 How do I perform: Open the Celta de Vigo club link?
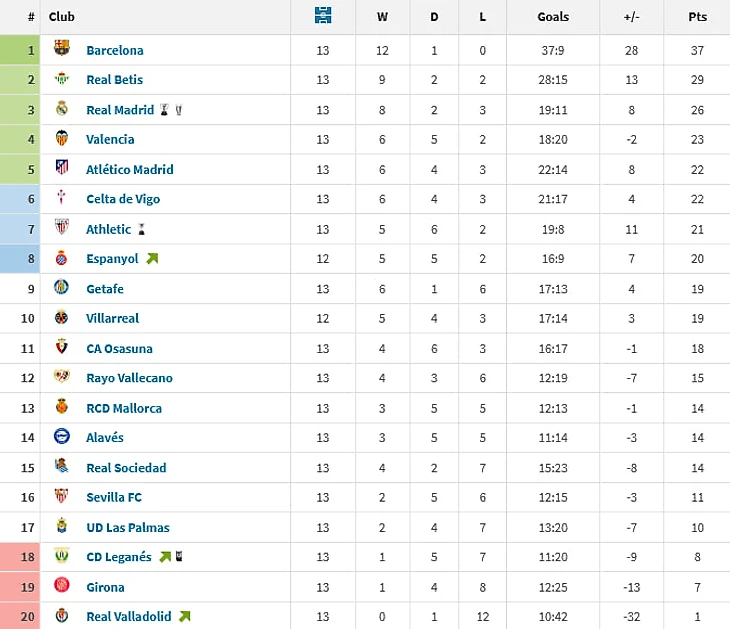click(x=123, y=199)
